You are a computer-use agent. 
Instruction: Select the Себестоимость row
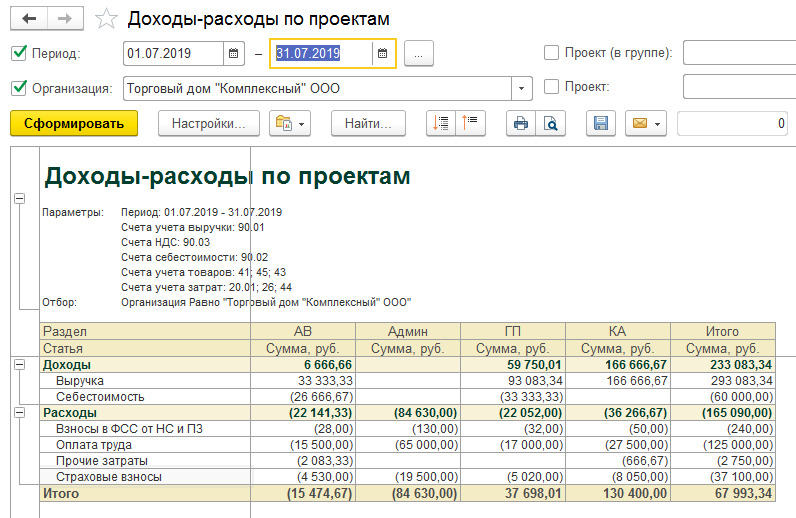[x=145, y=397]
